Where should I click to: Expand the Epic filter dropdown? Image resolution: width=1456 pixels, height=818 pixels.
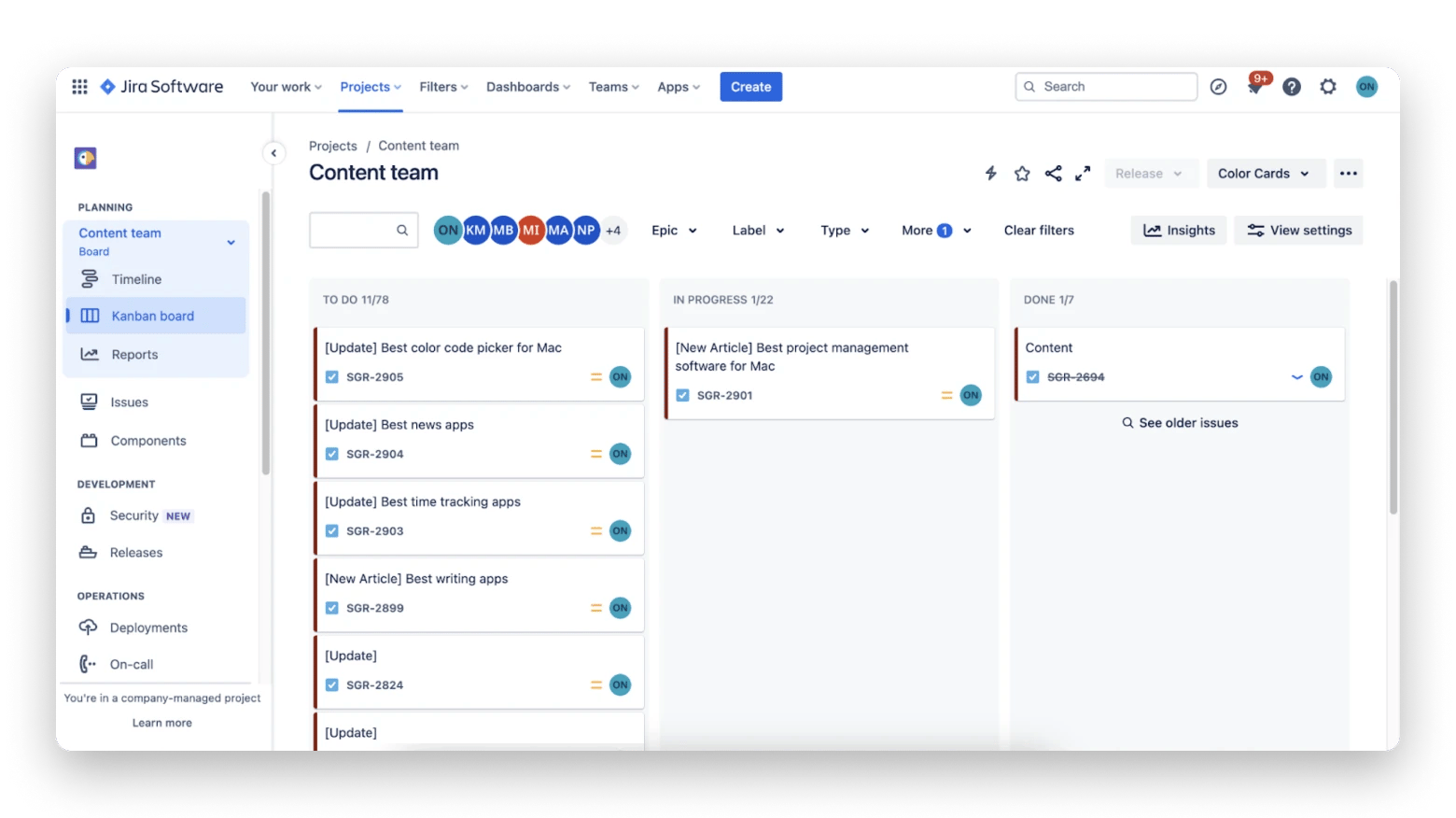[674, 231]
